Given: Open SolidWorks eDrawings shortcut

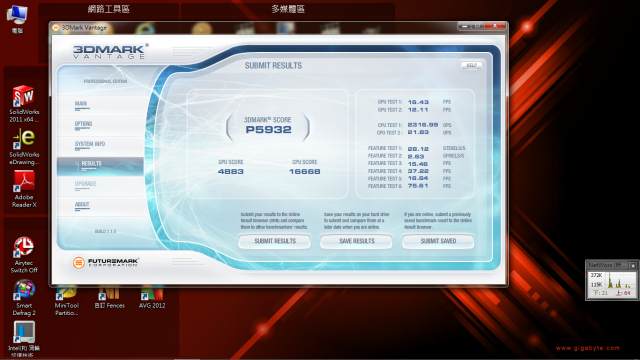Looking at the screenshot, I should point(24,147).
